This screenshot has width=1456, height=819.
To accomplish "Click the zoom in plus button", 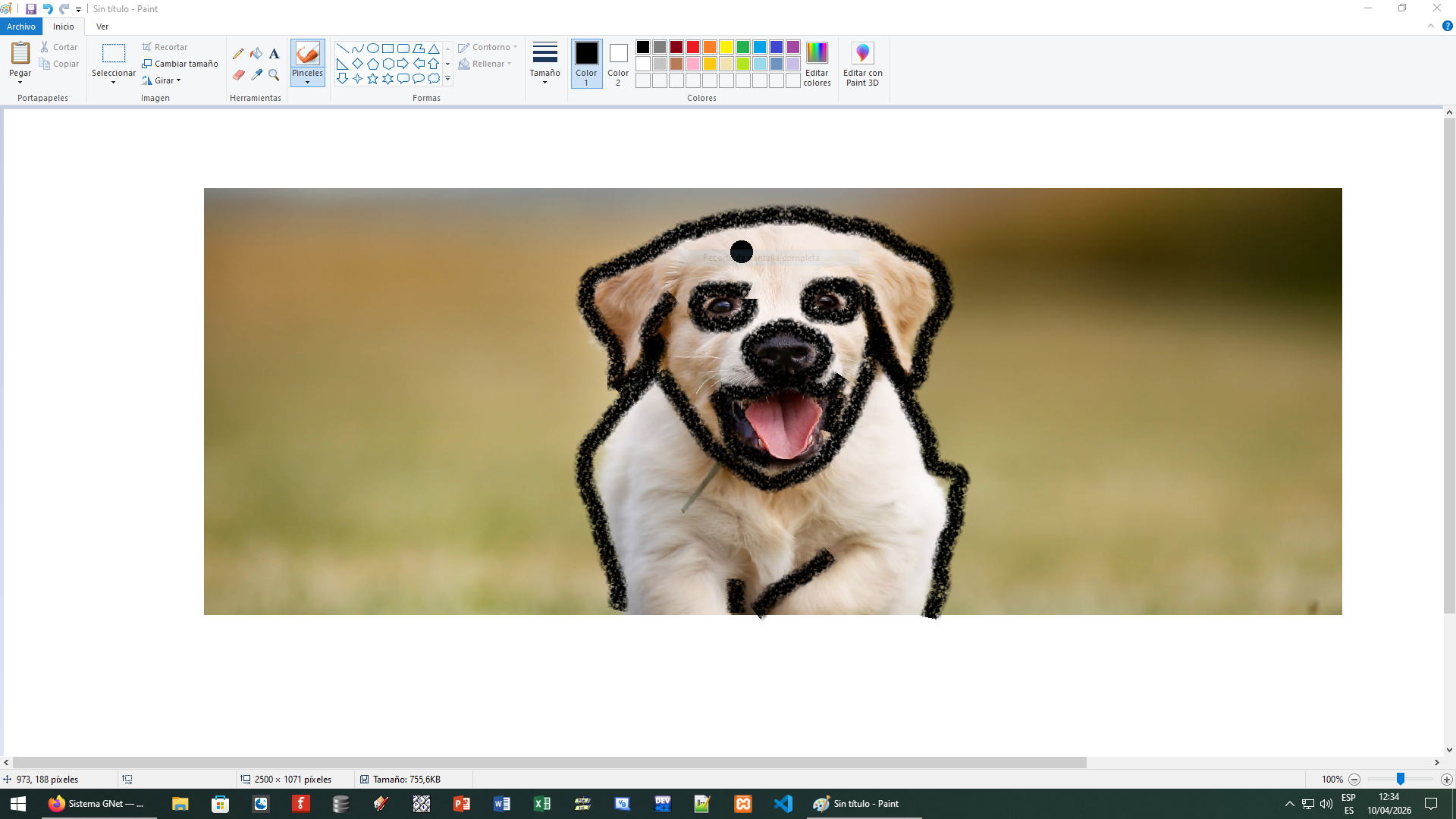I will click(1447, 780).
